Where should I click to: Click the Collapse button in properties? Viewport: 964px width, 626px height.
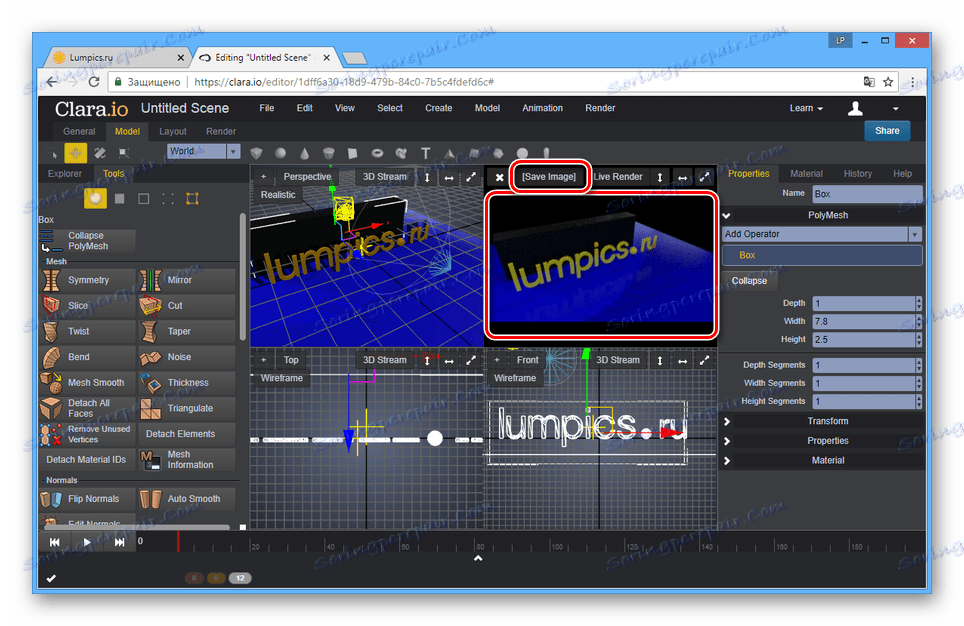point(749,281)
